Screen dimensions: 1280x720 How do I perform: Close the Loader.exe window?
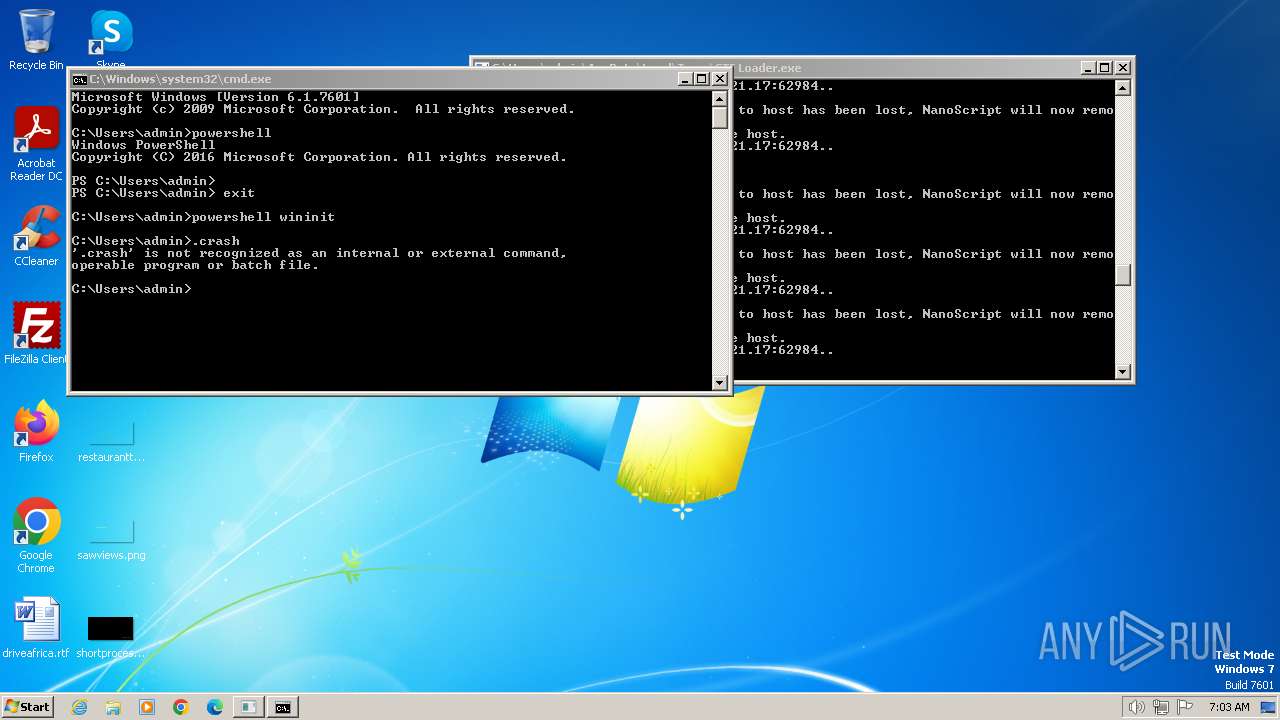point(1122,68)
